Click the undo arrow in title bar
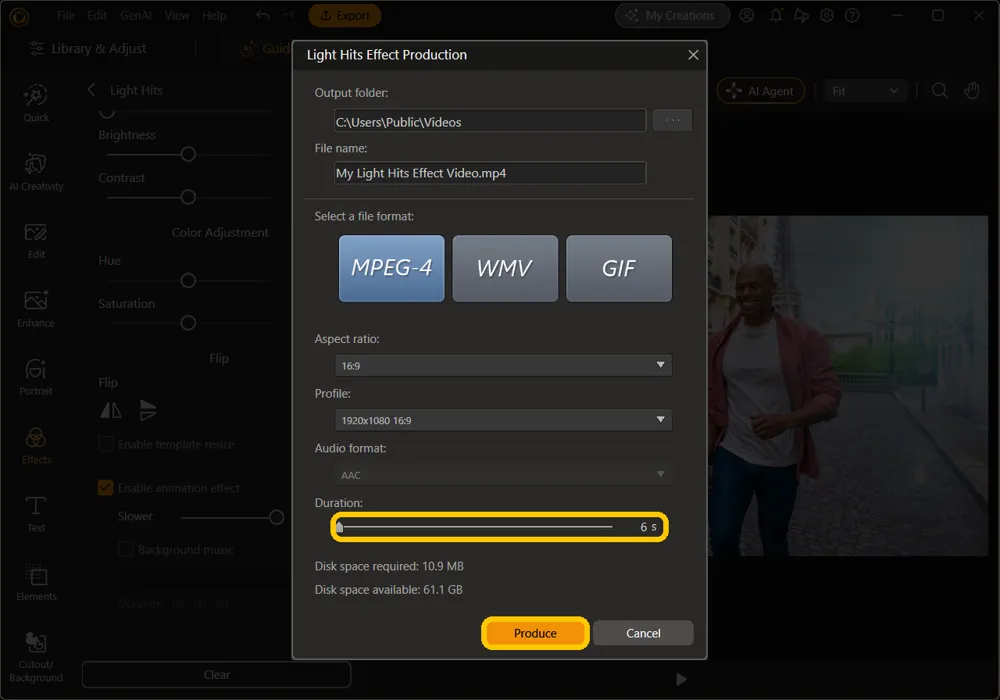The height and width of the screenshot is (700, 1000). 263,15
